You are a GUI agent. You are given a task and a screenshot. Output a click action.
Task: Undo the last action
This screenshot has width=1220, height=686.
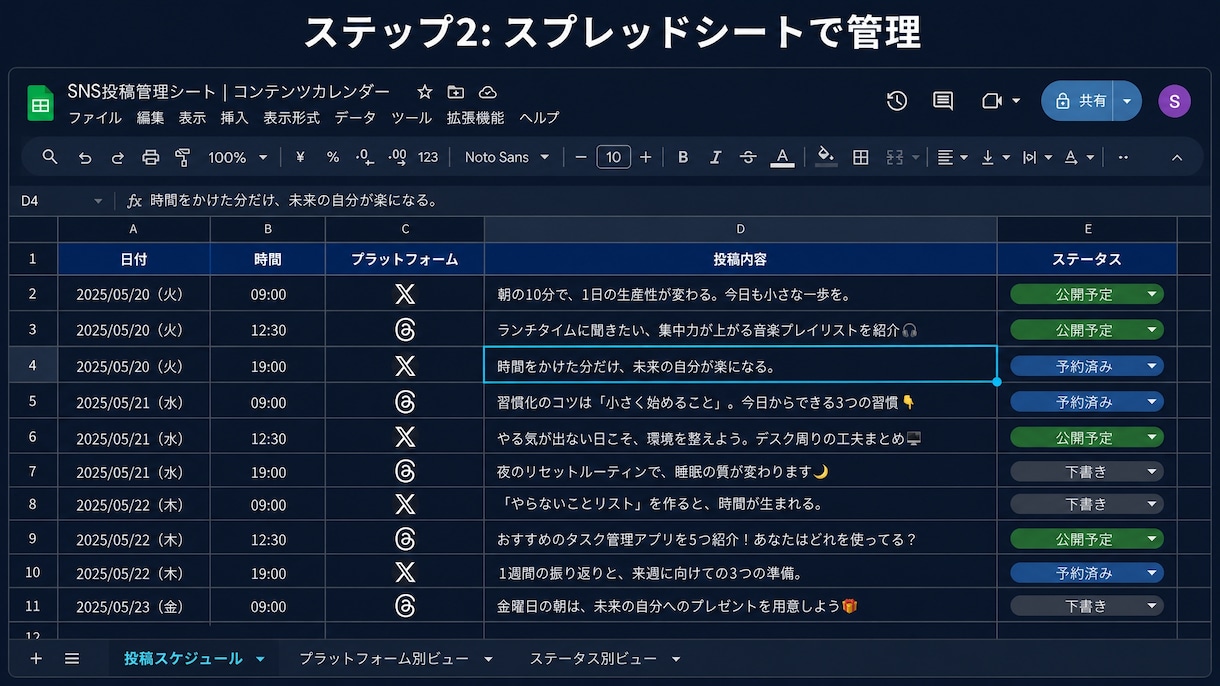(x=85, y=157)
